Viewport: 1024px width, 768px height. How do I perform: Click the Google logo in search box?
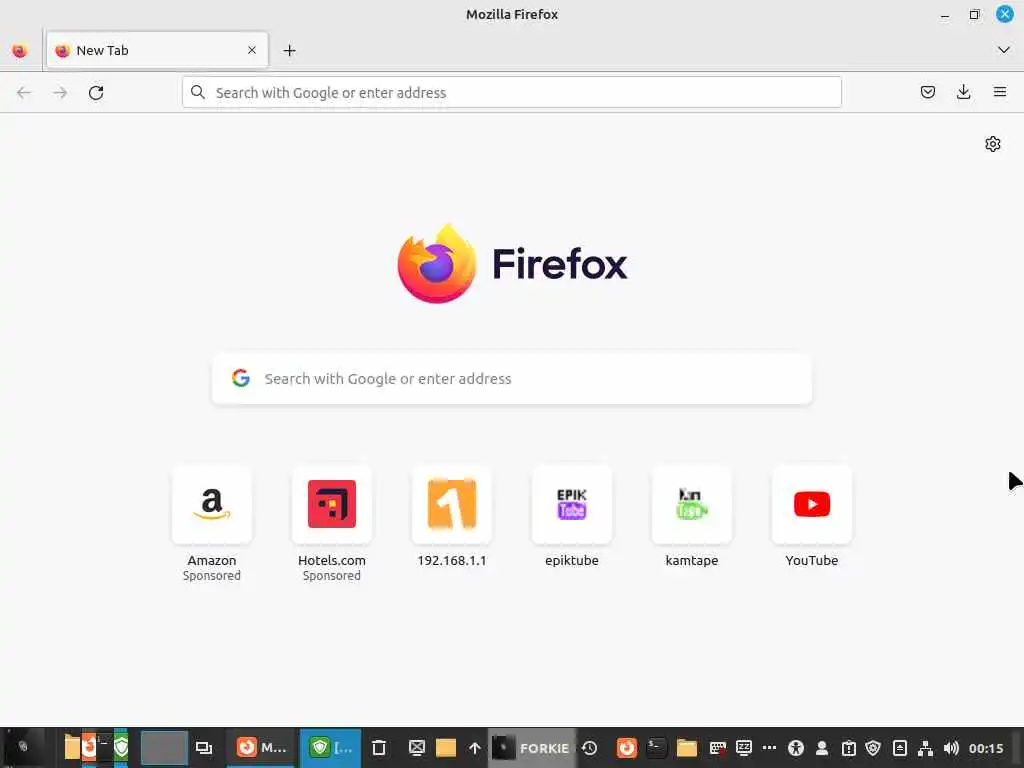(241, 378)
